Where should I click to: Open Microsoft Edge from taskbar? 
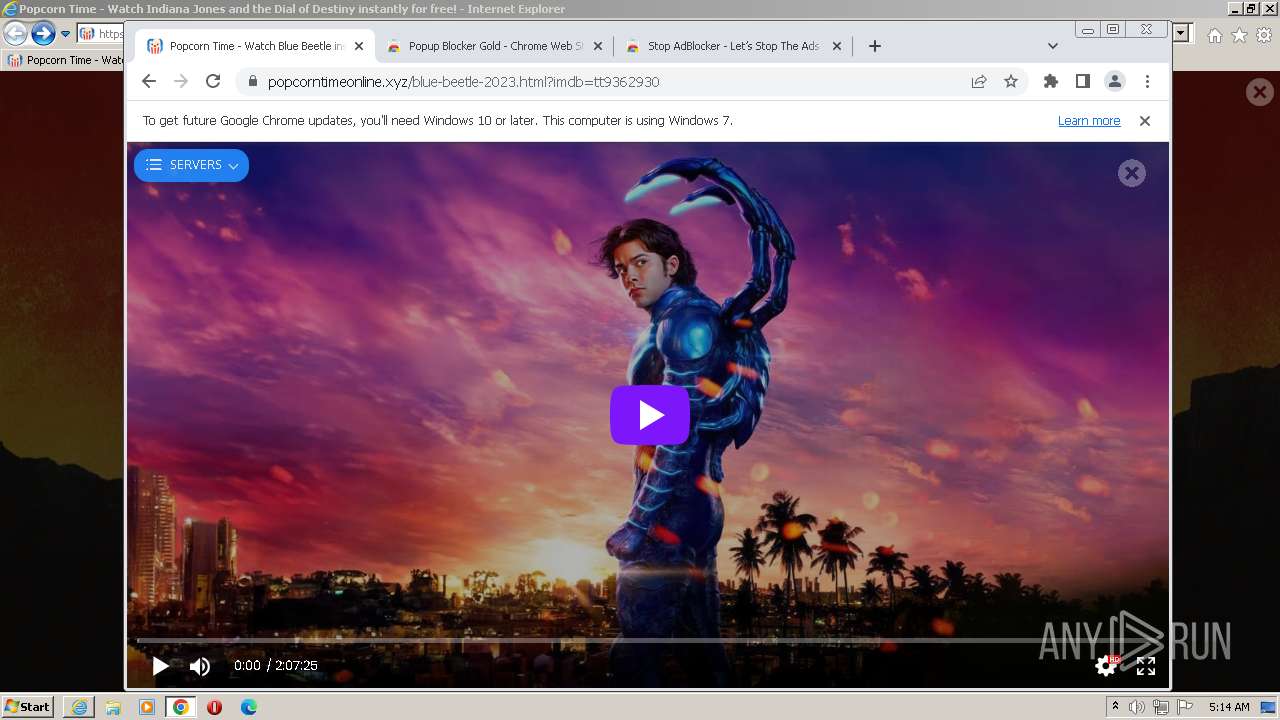click(249, 707)
